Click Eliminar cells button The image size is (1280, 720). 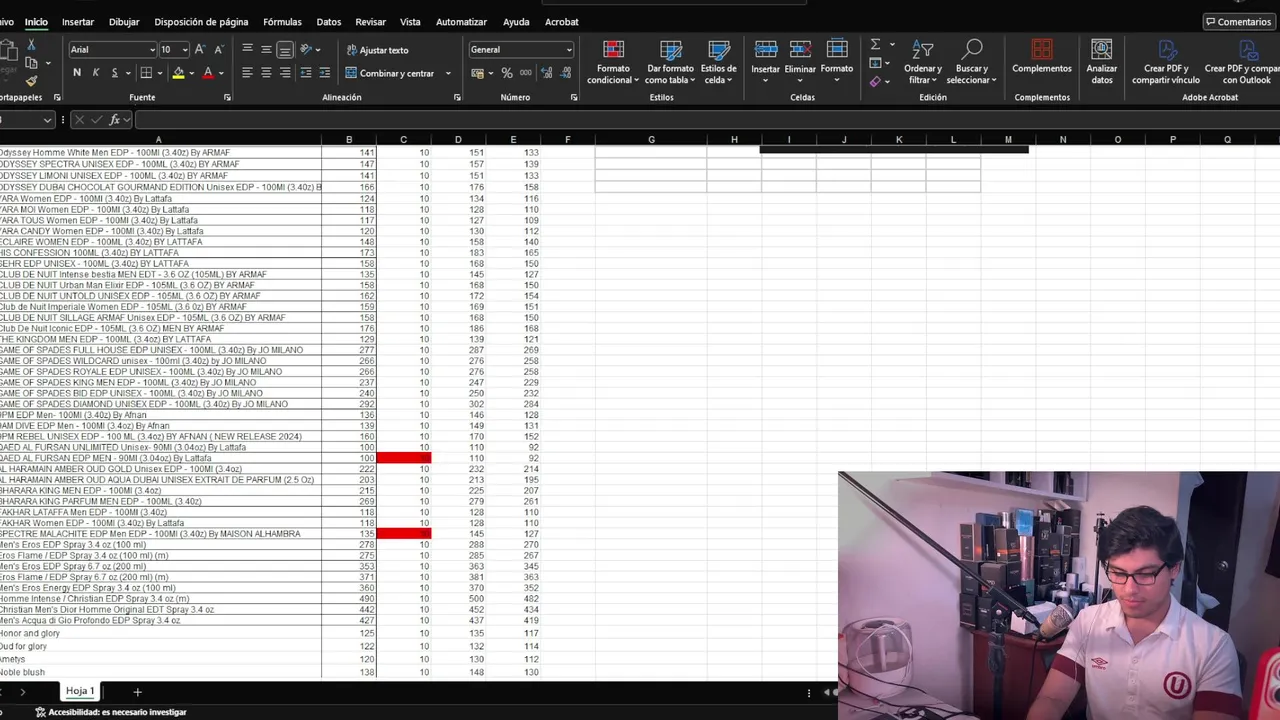pyautogui.click(x=800, y=62)
